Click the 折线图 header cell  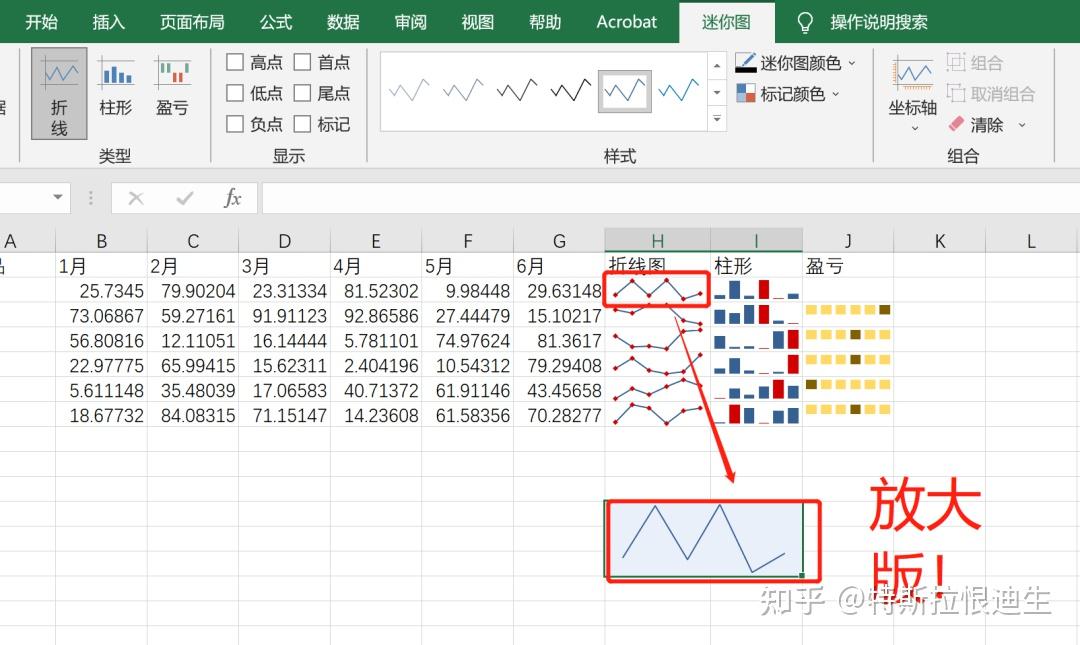(x=658, y=265)
